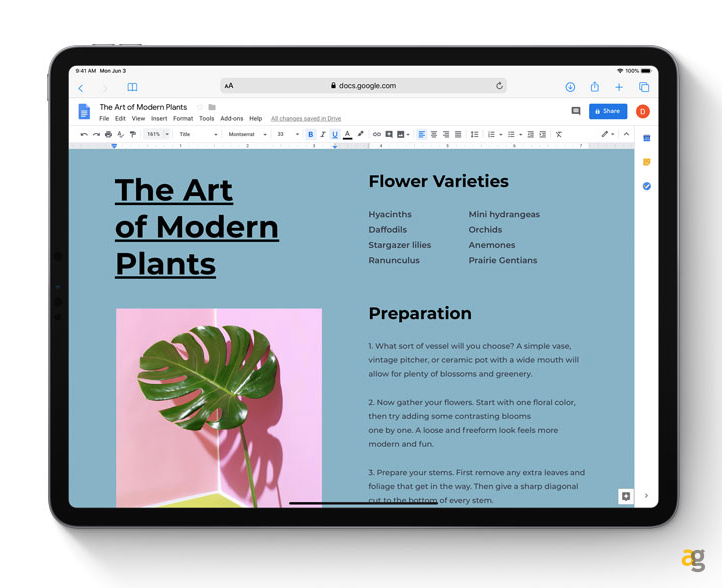Open the View menu

(x=138, y=118)
